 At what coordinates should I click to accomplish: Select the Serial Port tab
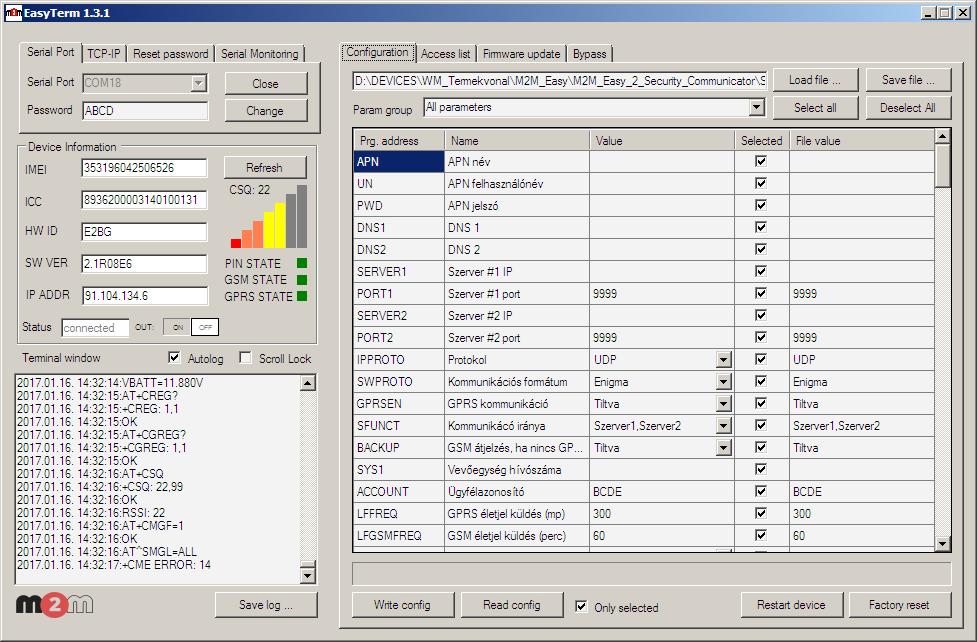(x=50, y=52)
